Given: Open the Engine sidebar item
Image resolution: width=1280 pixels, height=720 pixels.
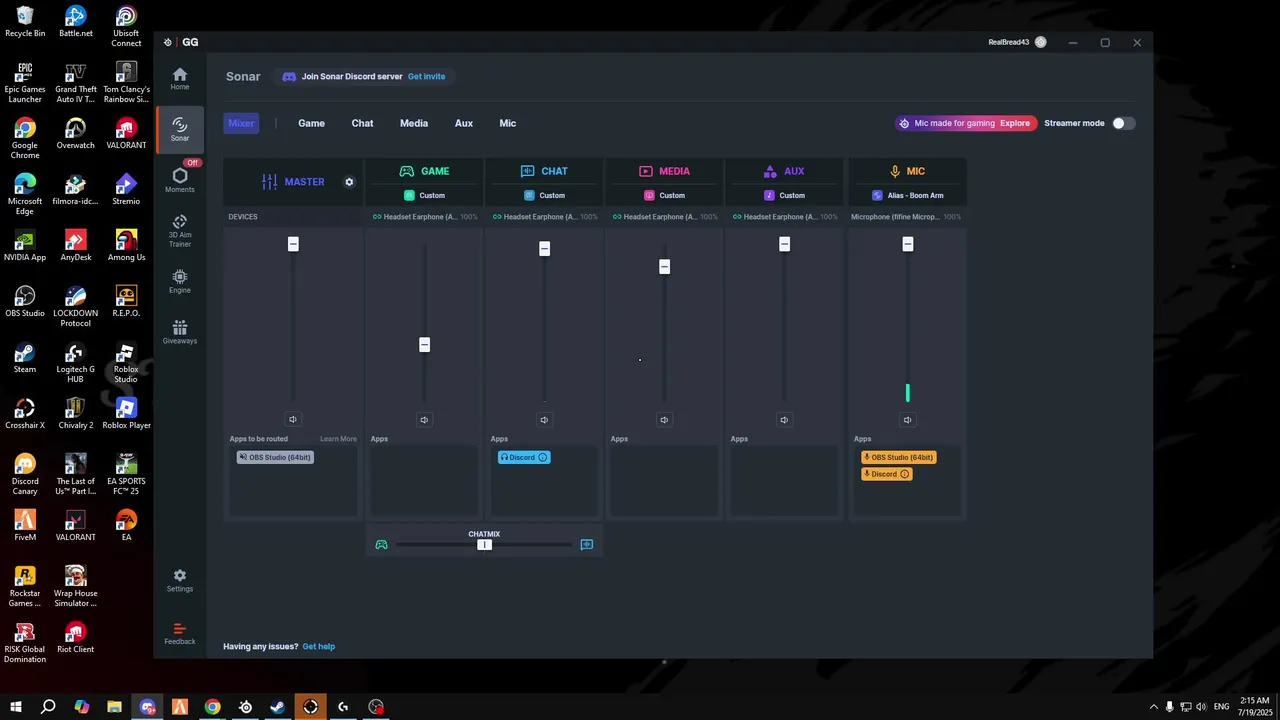Looking at the screenshot, I should coord(180,281).
